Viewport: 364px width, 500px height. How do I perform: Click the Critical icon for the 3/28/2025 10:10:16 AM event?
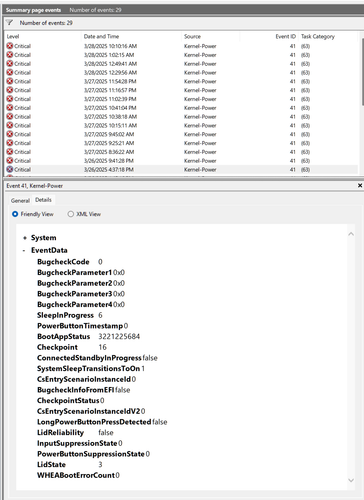[x=10, y=46]
